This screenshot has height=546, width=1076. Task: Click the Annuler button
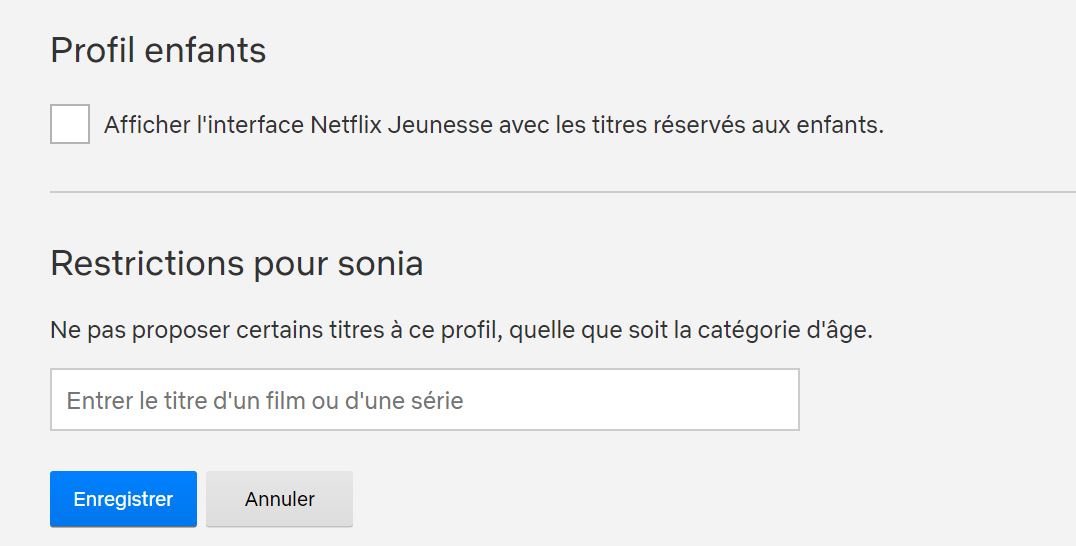click(x=279, y=499)
